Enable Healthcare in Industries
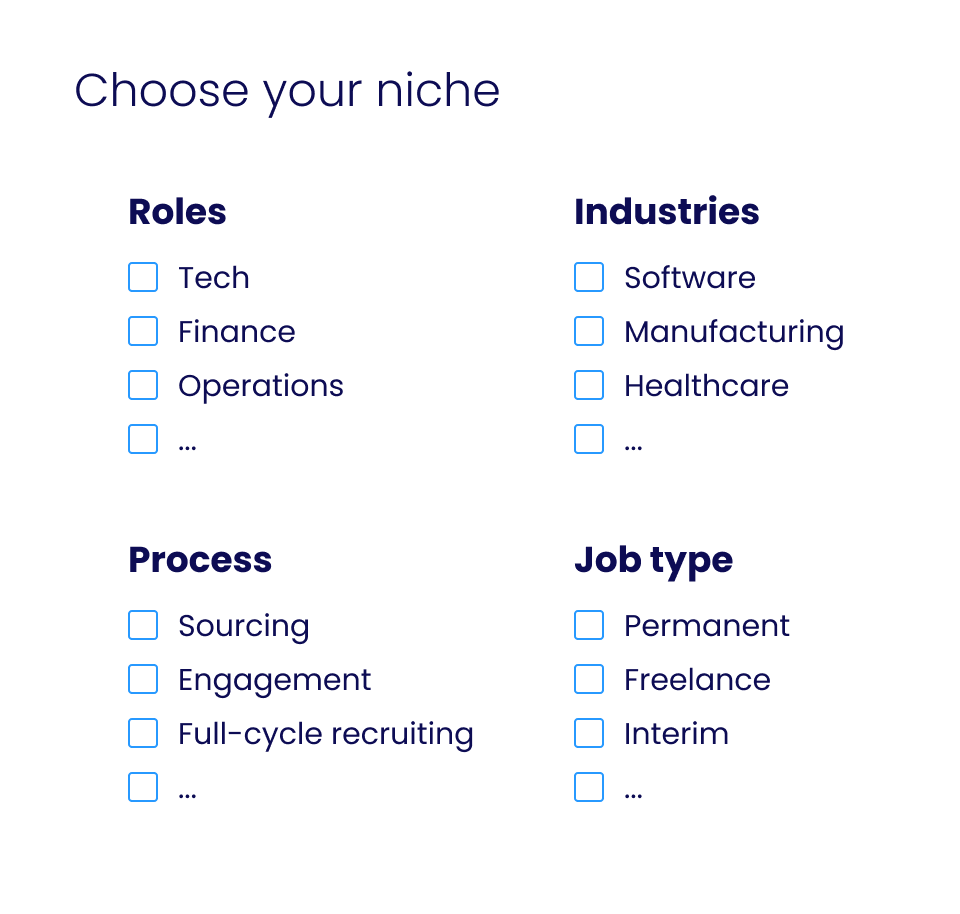960x914 pixels. pyautogui.click(x=589, y=385)
